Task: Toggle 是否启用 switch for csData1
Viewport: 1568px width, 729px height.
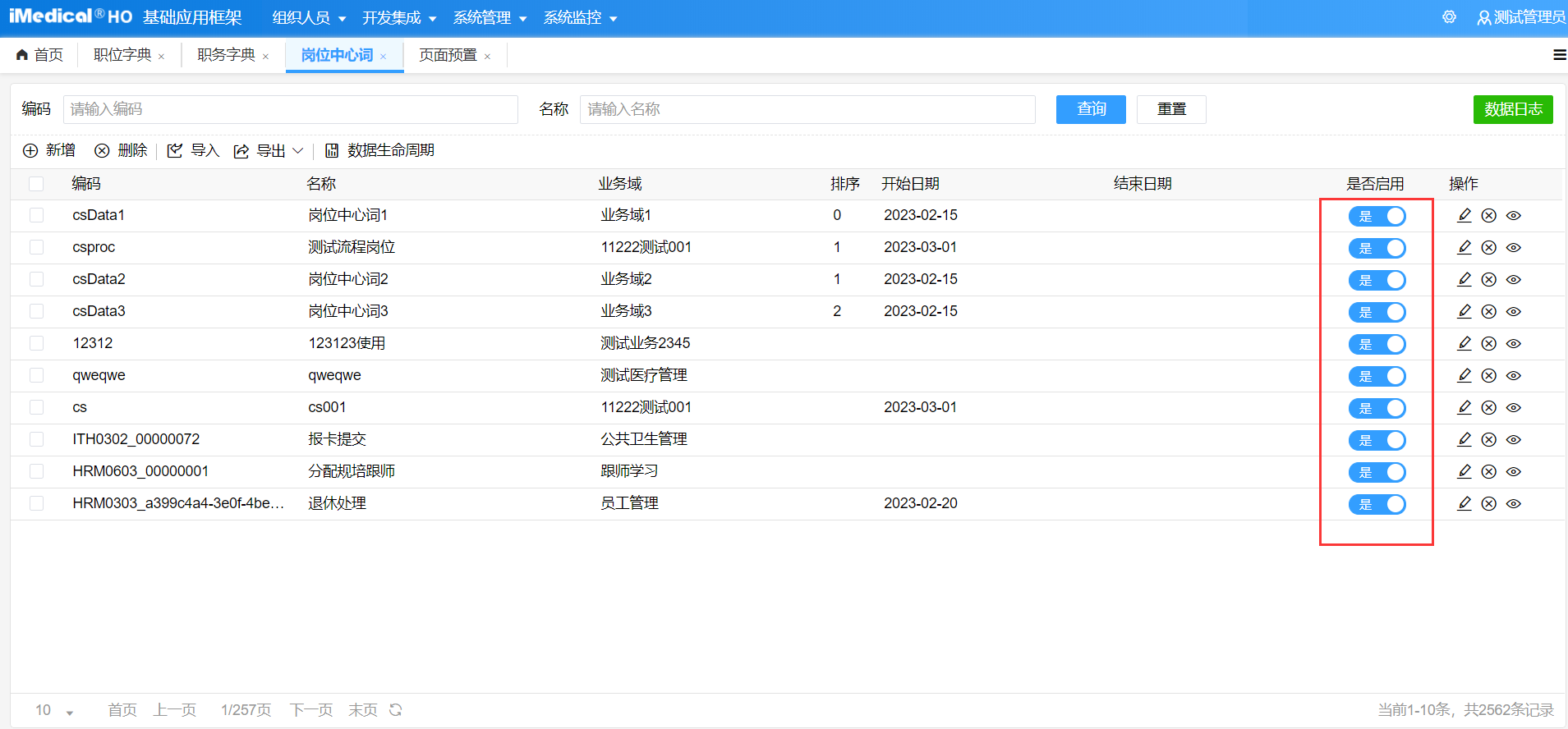Action: (1377, 216)
